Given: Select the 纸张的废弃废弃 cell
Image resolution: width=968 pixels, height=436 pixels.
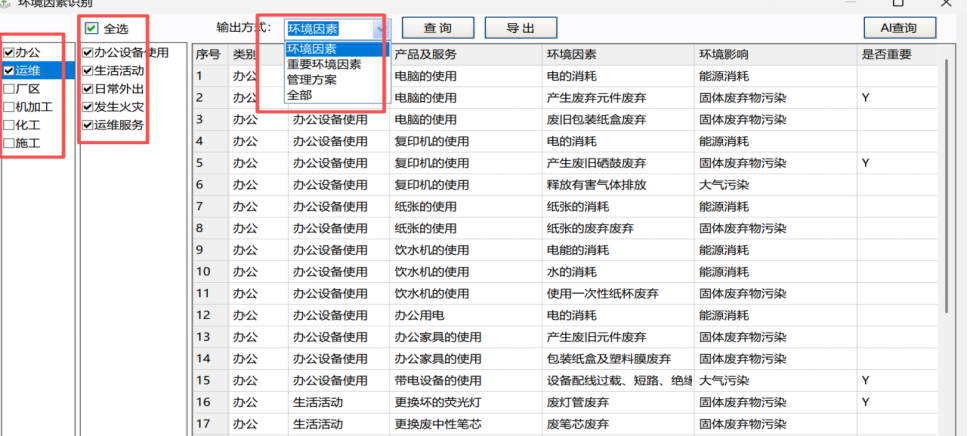Looking at the screenshot, I should pyautogui.click(x=618, y=228).
